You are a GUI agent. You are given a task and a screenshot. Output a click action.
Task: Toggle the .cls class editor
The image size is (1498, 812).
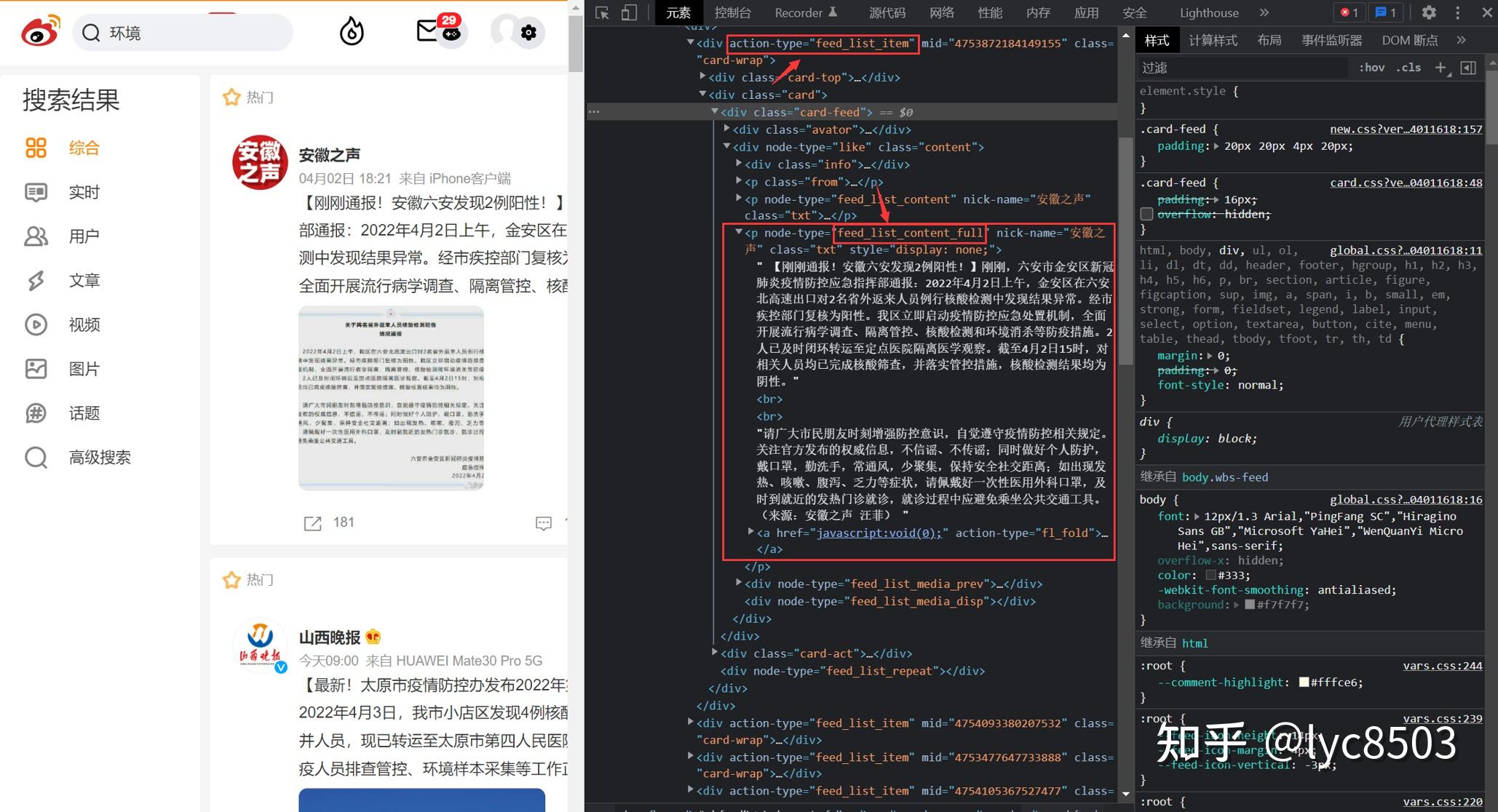click(1408, 67)
